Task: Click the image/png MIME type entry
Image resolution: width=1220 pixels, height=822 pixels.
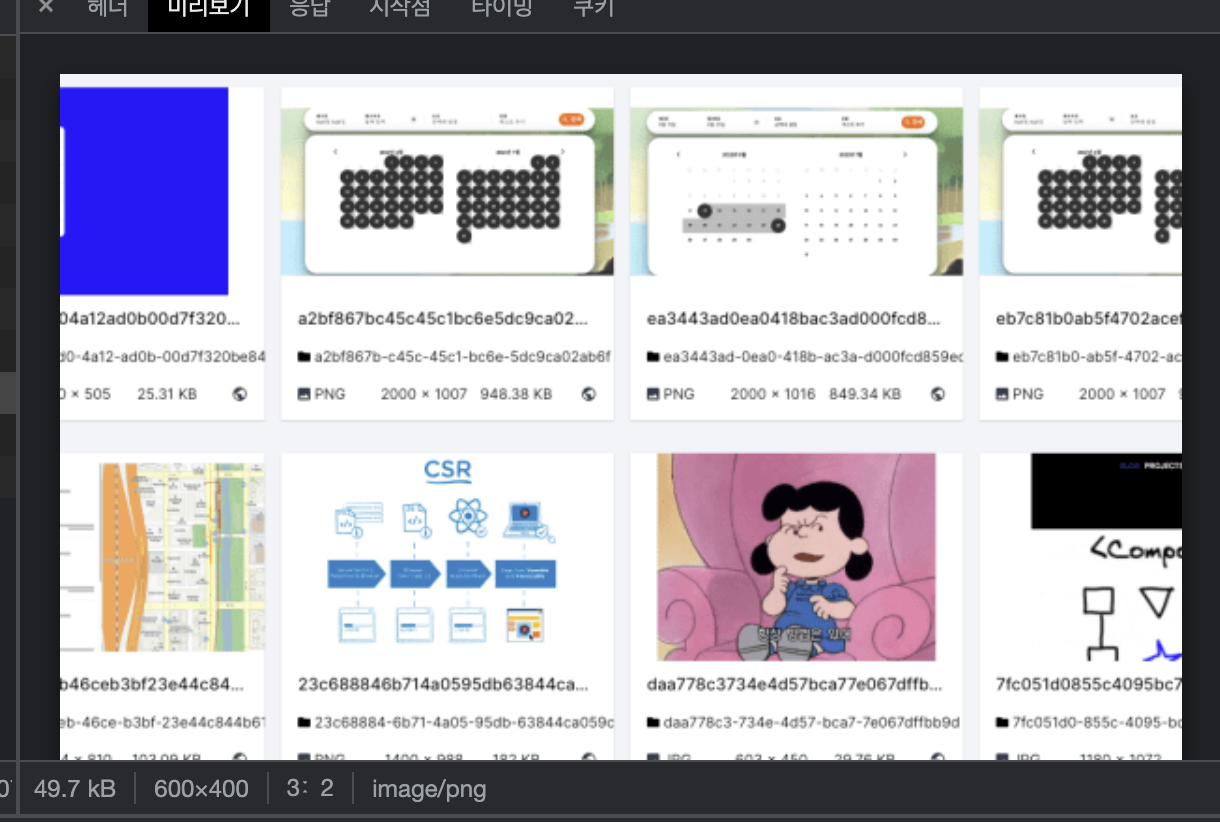Action: pyautogui.click(x=429, y=789)
